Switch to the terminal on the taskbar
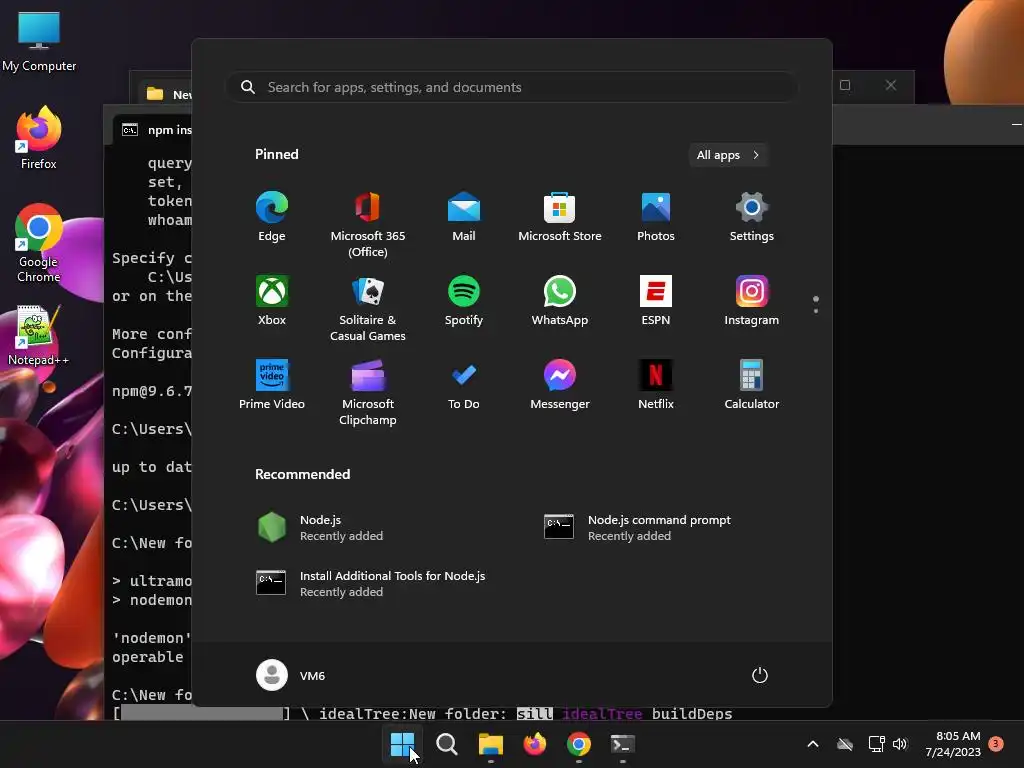 pos(622,744)
